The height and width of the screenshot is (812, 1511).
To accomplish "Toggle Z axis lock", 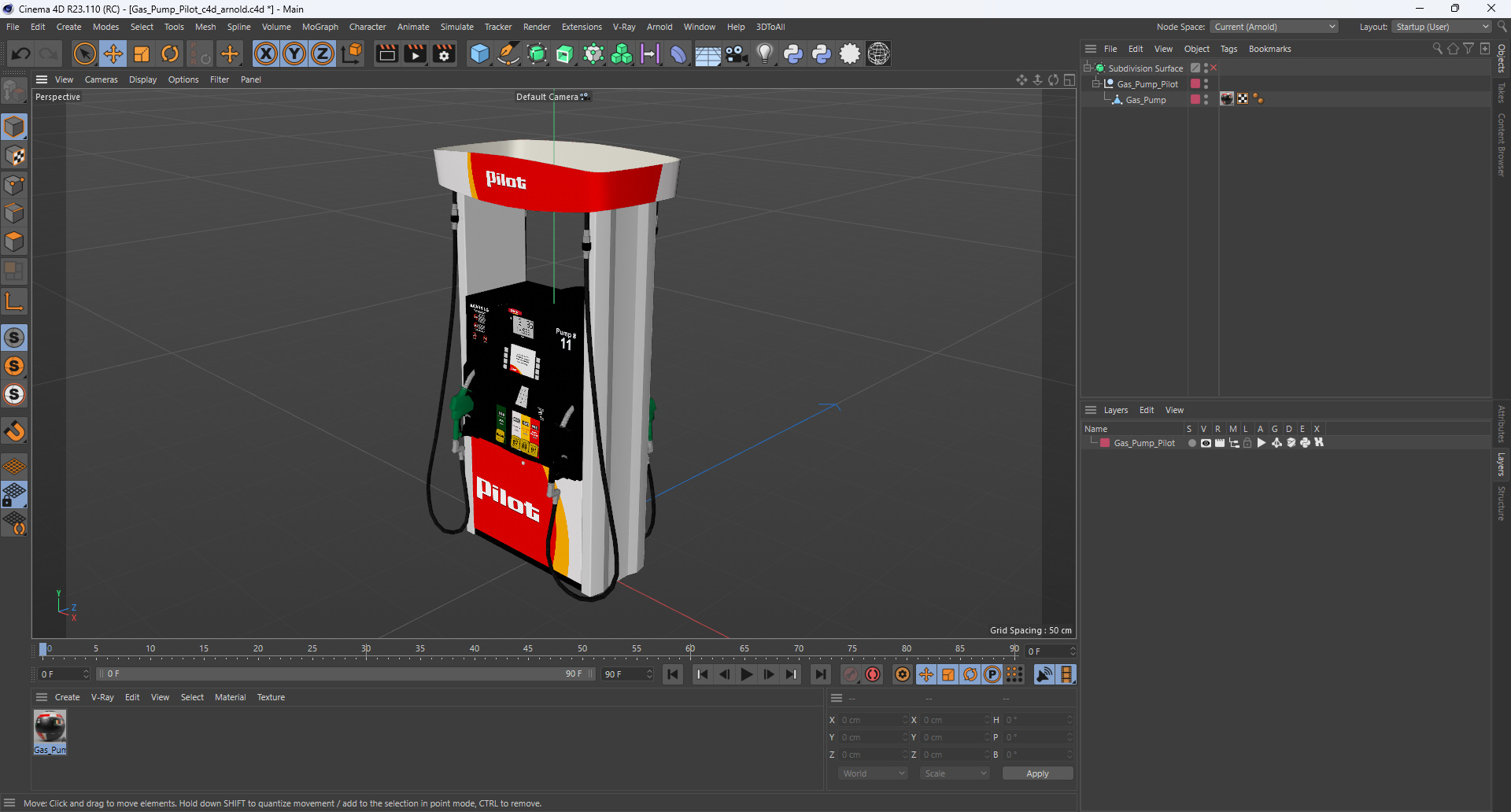I will 323,54.
